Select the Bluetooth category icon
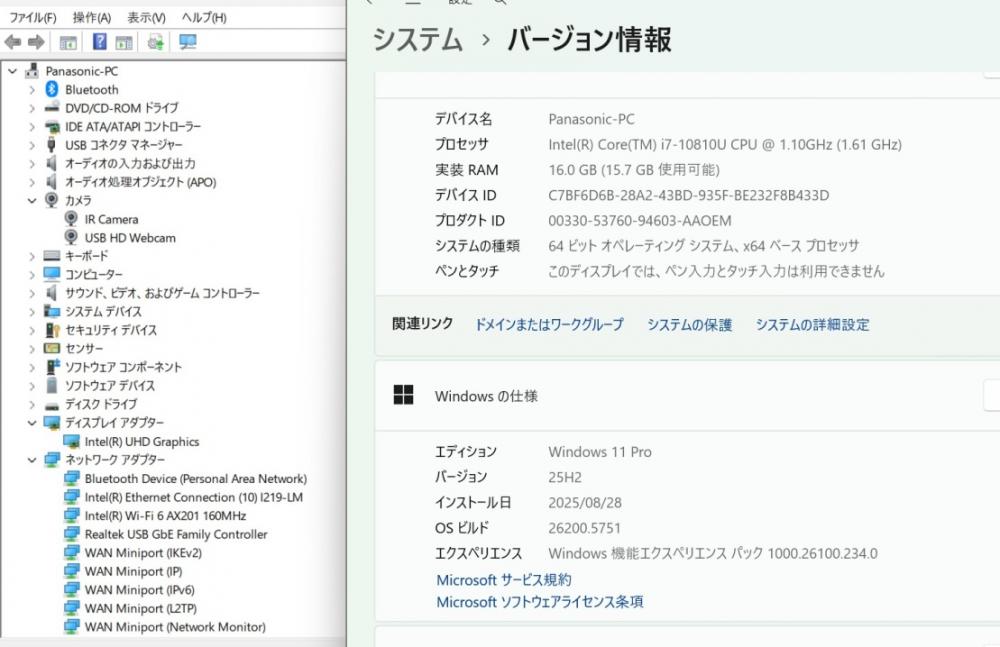1000x647 pixels. click(x=52, y=89)
